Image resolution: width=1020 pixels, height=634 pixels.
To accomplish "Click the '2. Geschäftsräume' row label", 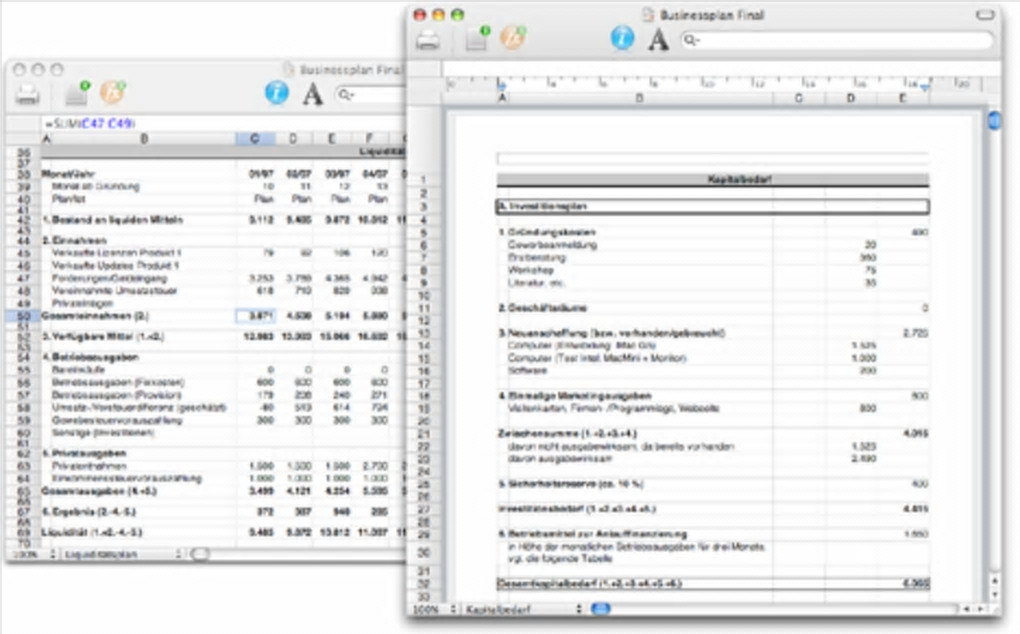I will pyautogui.click(x=543, y=308).
